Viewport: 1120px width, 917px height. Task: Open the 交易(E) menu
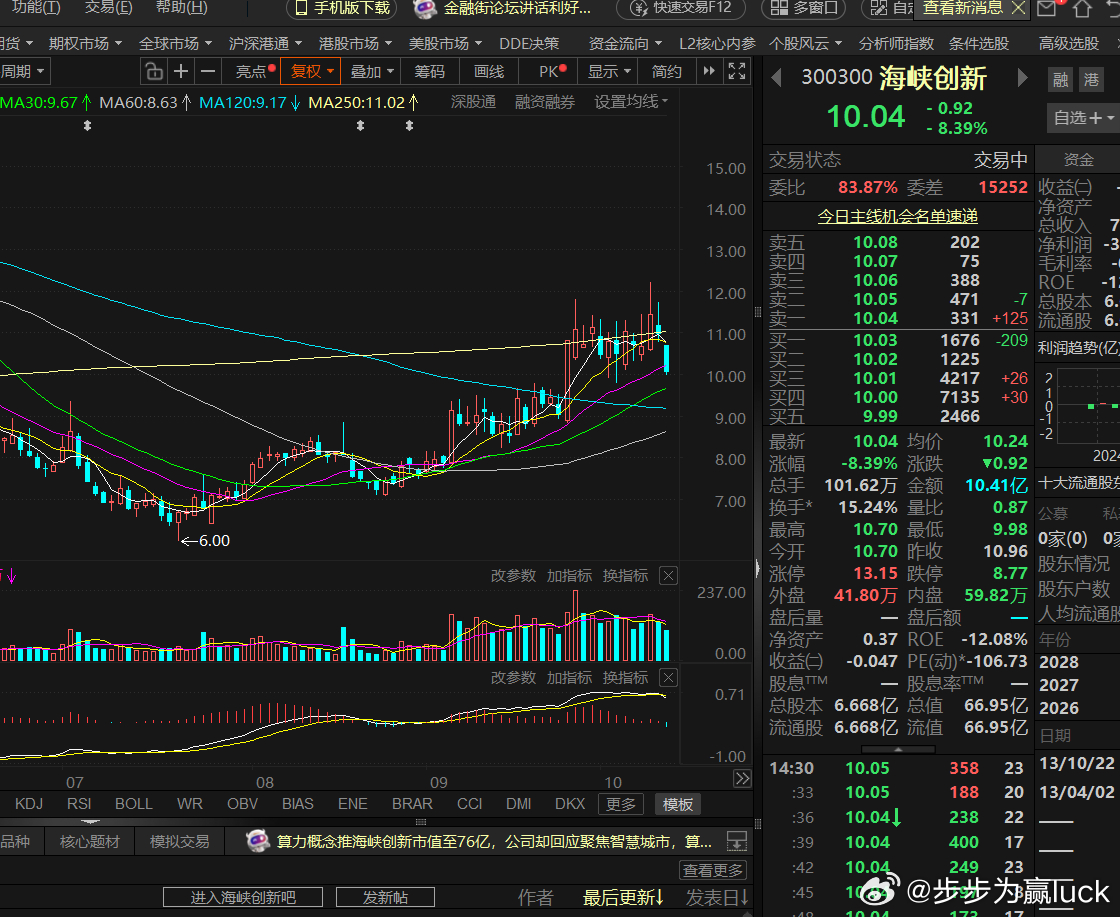109,8
